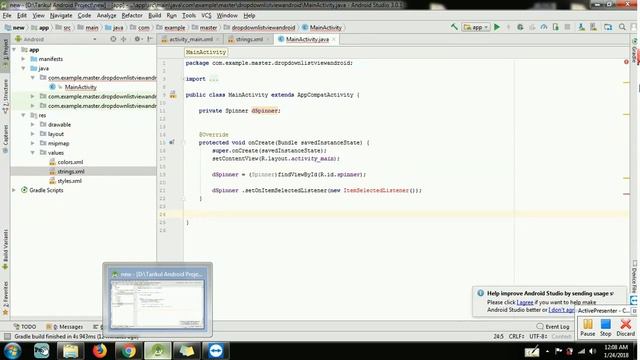
Task: Click the Collapse All icon in the Project panel
Action: tap(123, 39)
